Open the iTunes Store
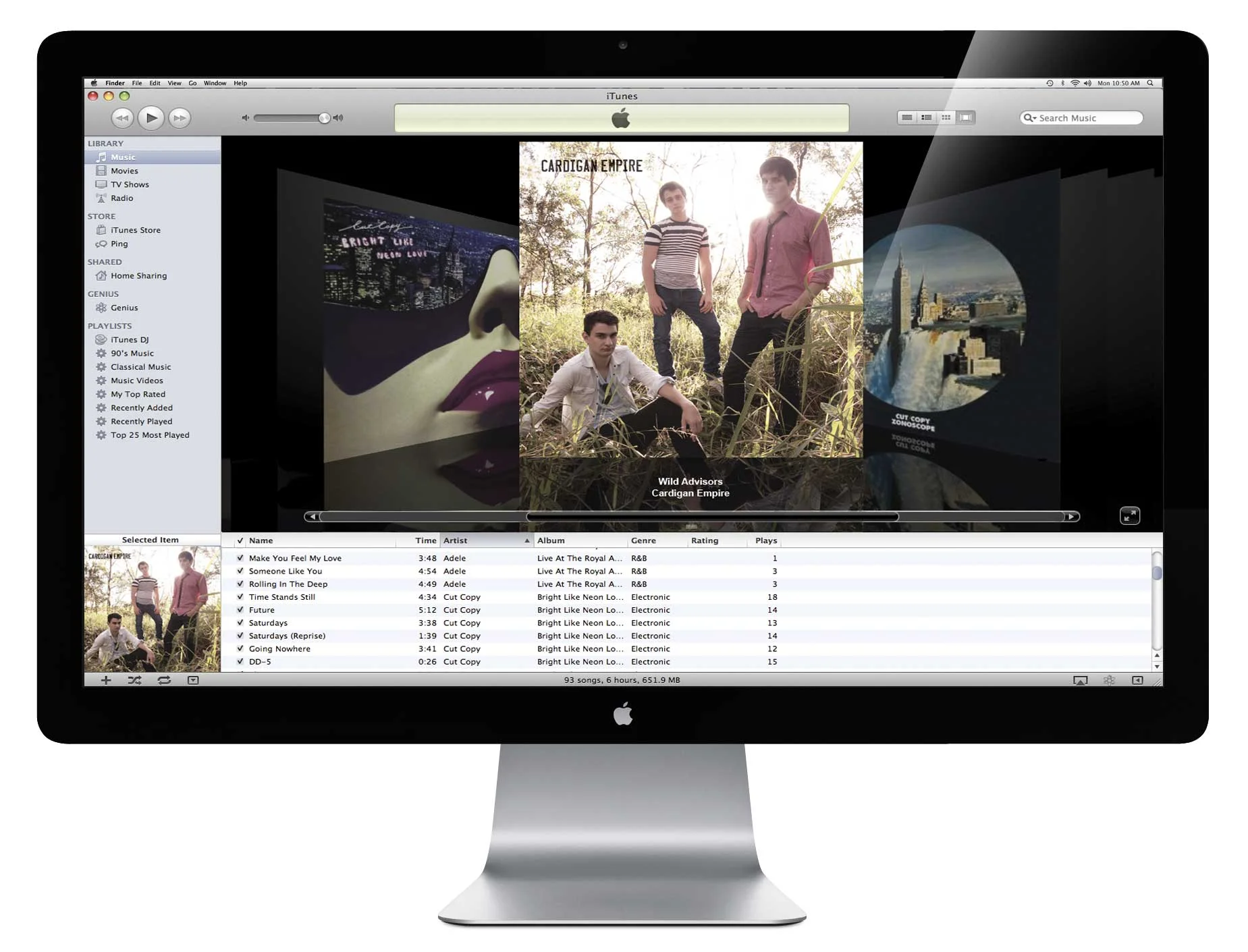Image resolution: width=1248 pixels, height=952 pixels. click(x=153, y=230)
